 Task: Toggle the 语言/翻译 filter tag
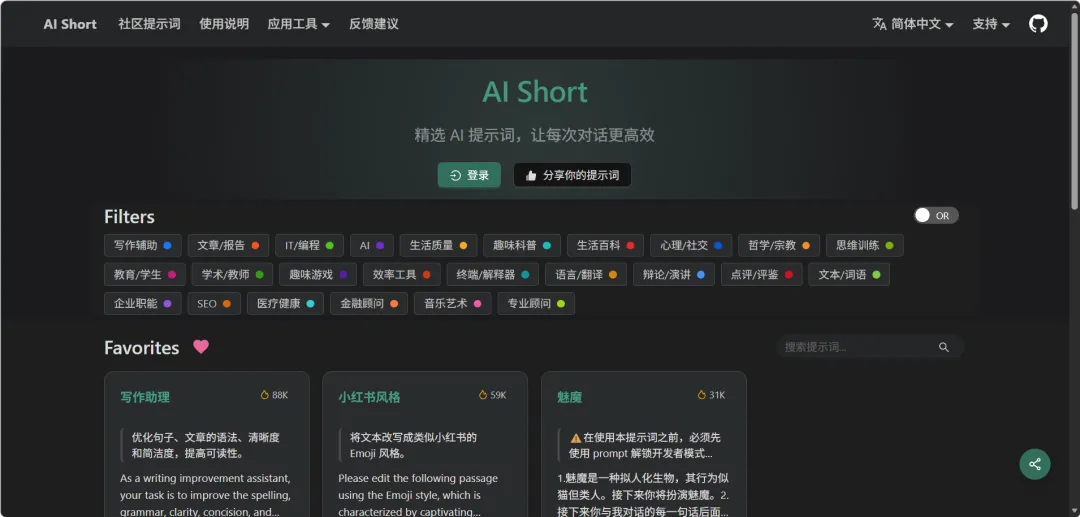click(x=586, y=275)
